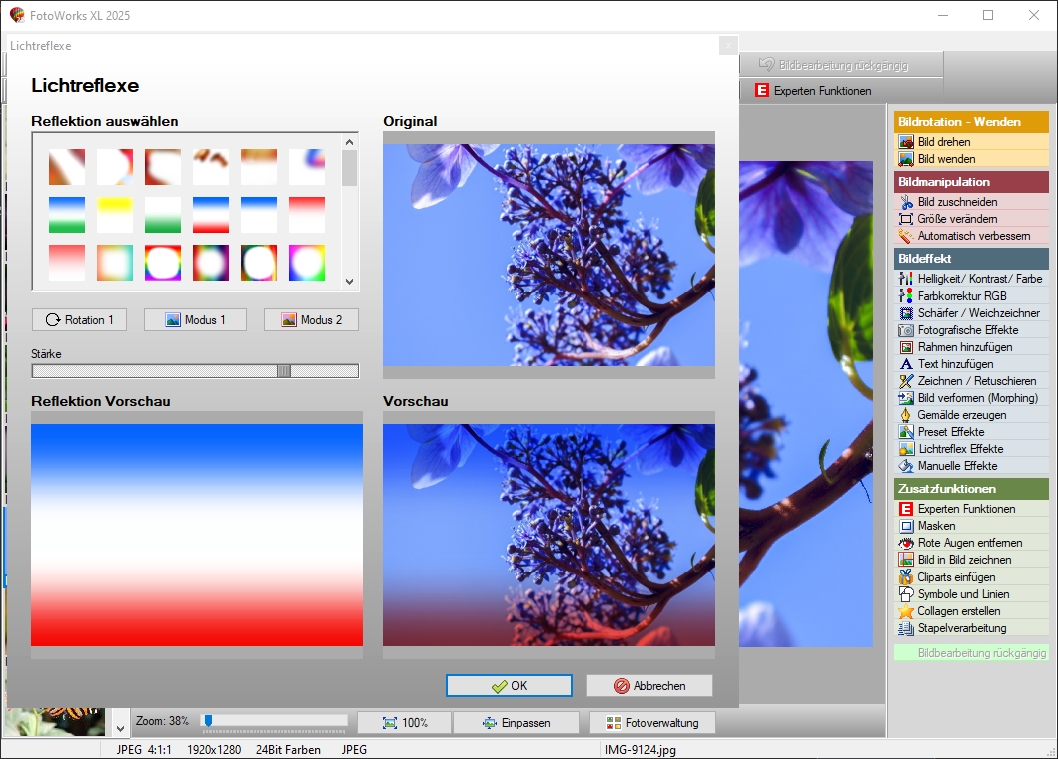1058x759 pixels.
Task: Select the Bild zuschneiden scissors tool
Action: pos(957,202)
